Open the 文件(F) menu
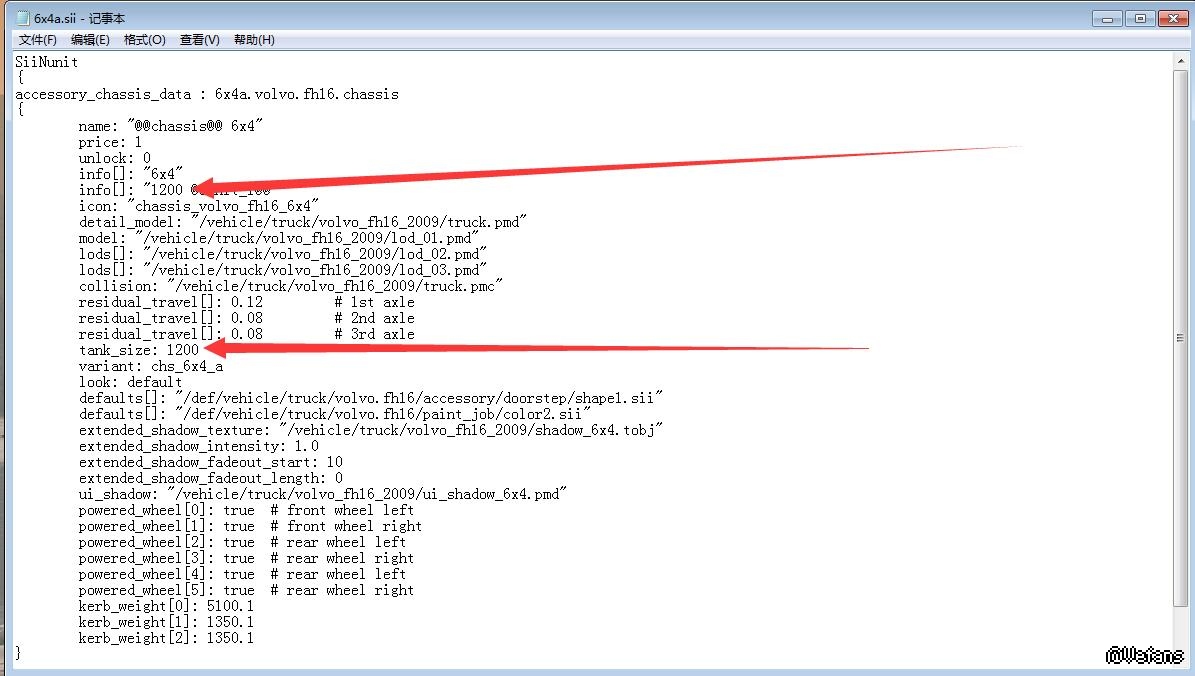 pos(37,40)
